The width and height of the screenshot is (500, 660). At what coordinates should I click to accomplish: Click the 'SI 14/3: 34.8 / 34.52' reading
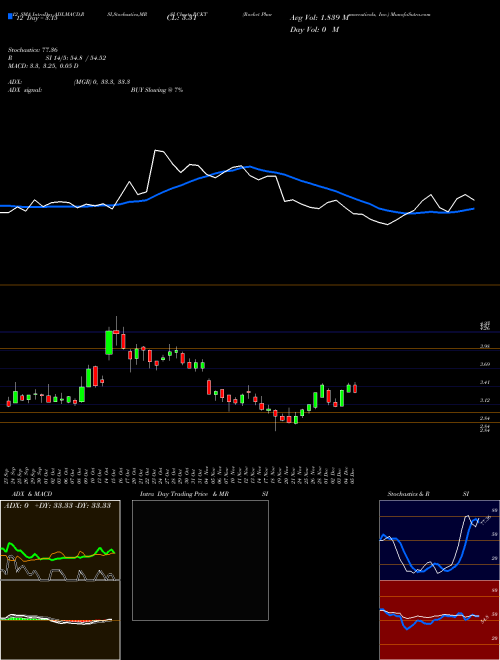click(76, 58)
